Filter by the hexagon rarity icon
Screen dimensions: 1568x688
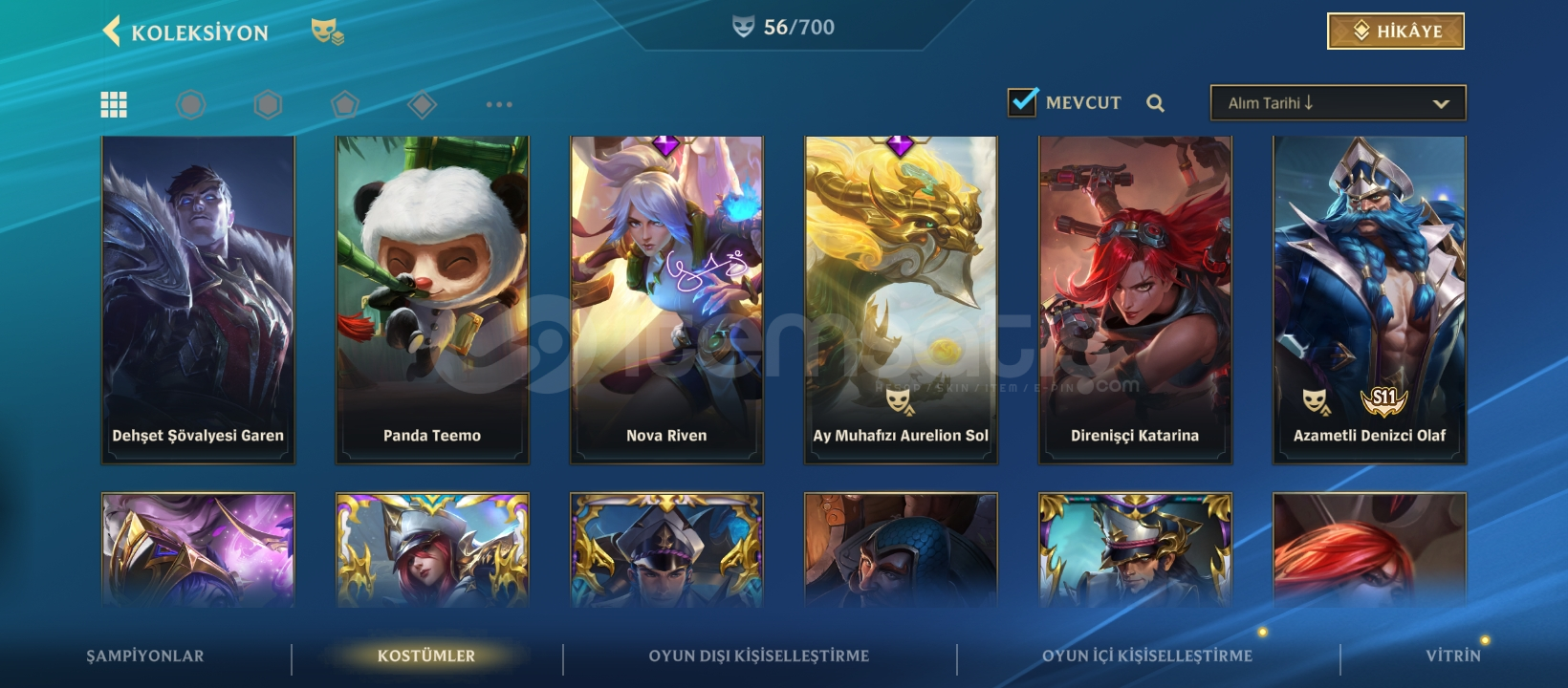pyautogui.click(x=268, y=104)
